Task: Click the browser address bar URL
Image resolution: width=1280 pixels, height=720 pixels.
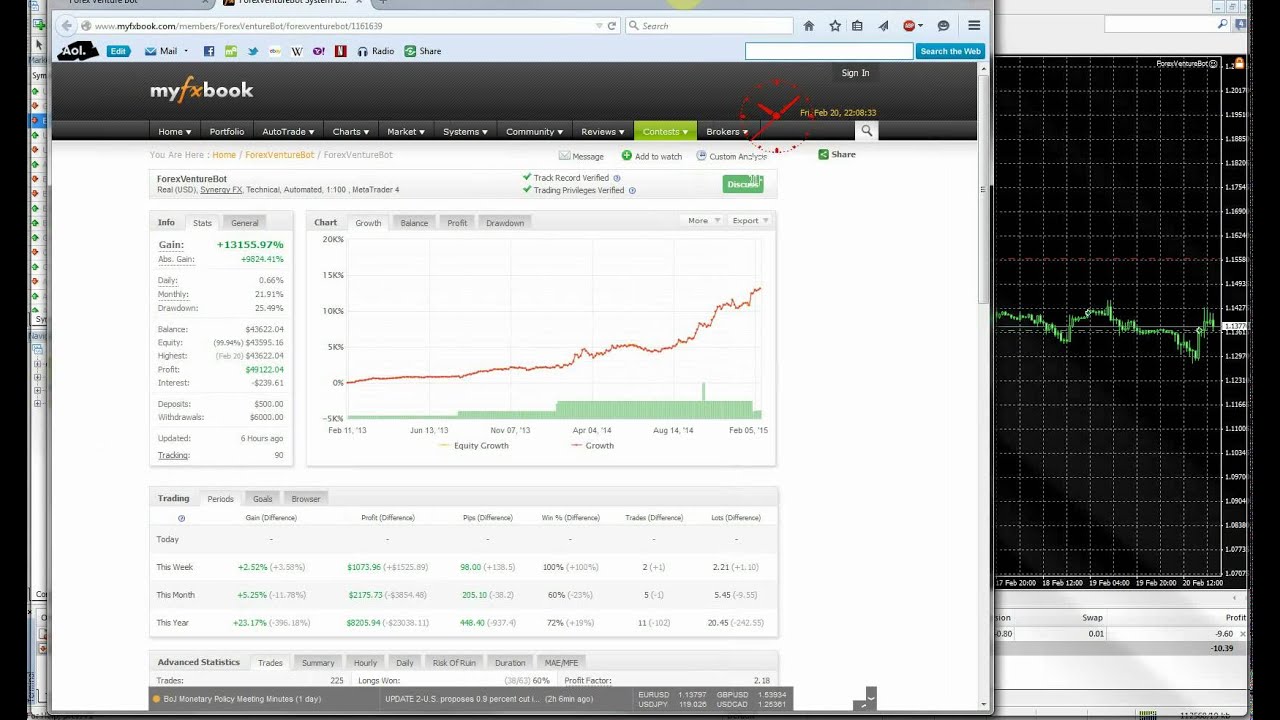Action: click(x=238, y=26)
